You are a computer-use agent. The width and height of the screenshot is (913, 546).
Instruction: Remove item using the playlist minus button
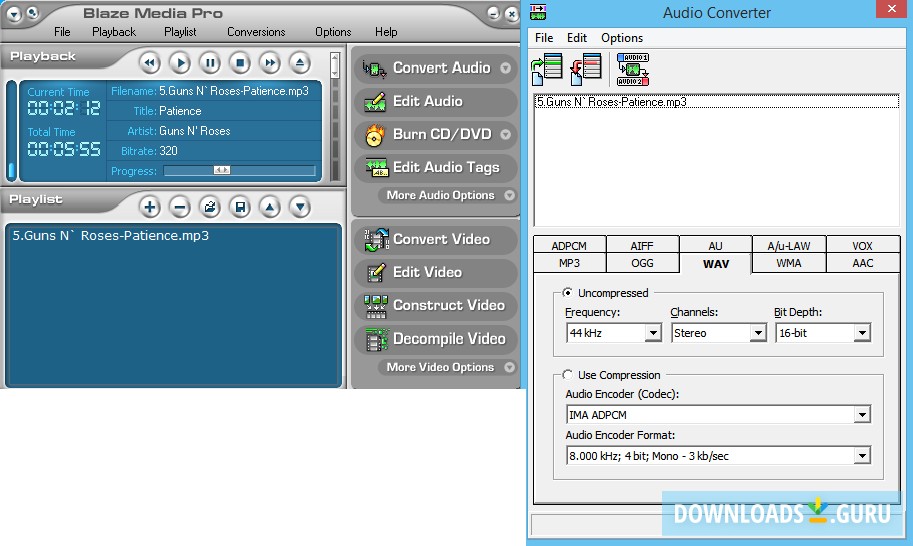pyautogui.click(x=180, y=207)
